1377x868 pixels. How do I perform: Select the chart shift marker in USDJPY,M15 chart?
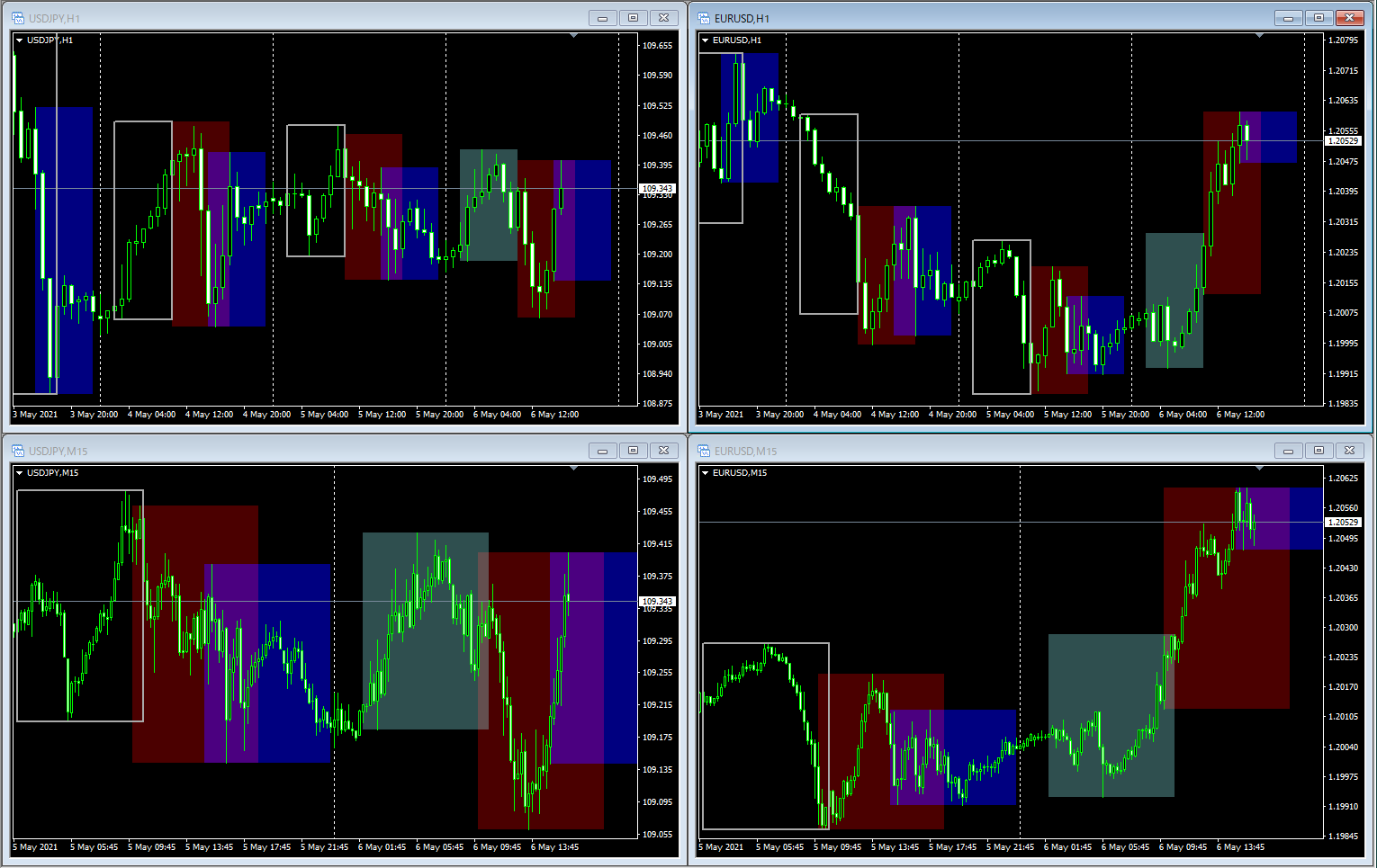[x=574, y=469]
